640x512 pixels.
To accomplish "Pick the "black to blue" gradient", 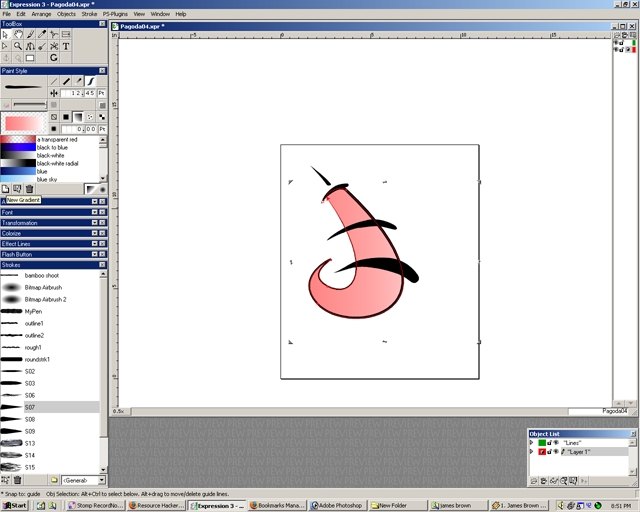I will coord(50,147).
